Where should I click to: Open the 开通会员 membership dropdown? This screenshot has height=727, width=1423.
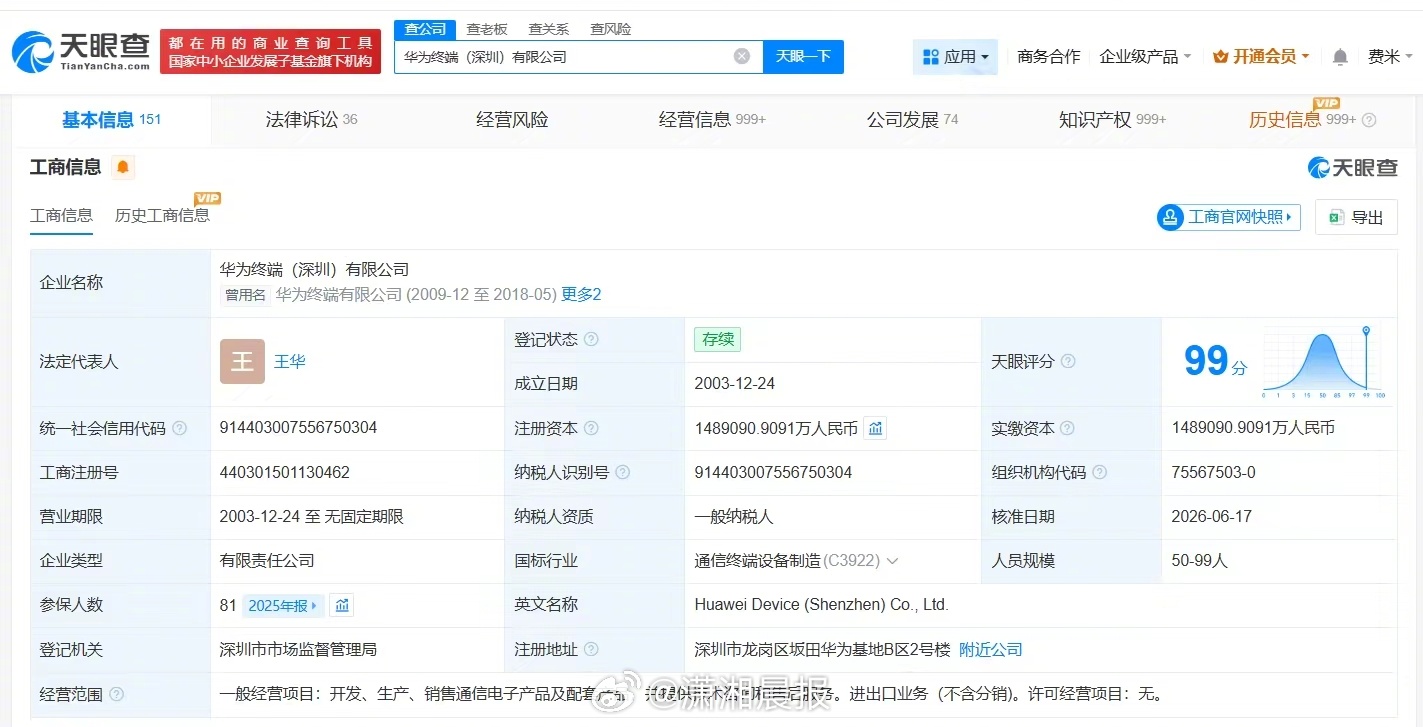[1261, 57]
